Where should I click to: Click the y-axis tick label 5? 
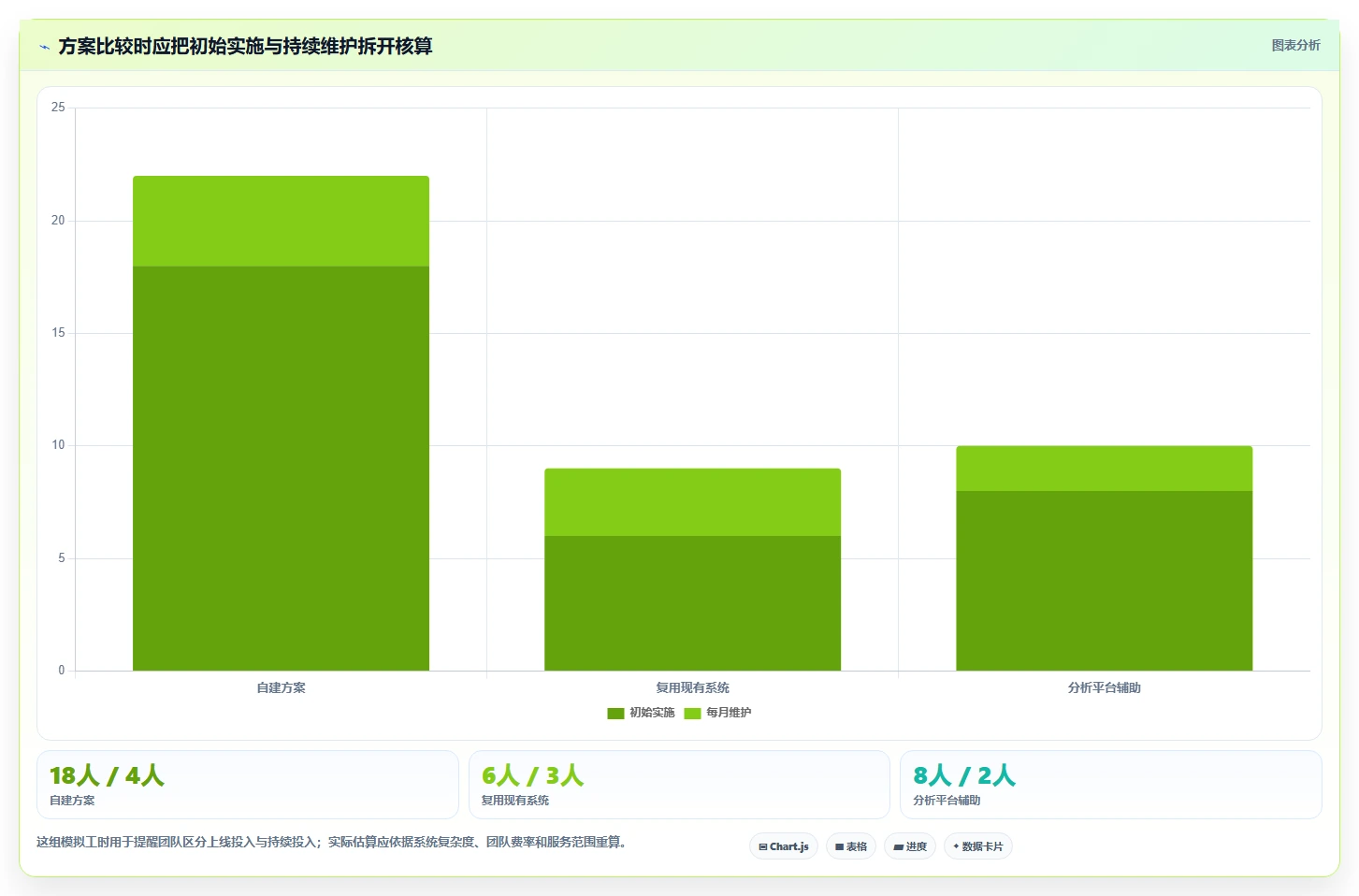click(x=62, y=558)
